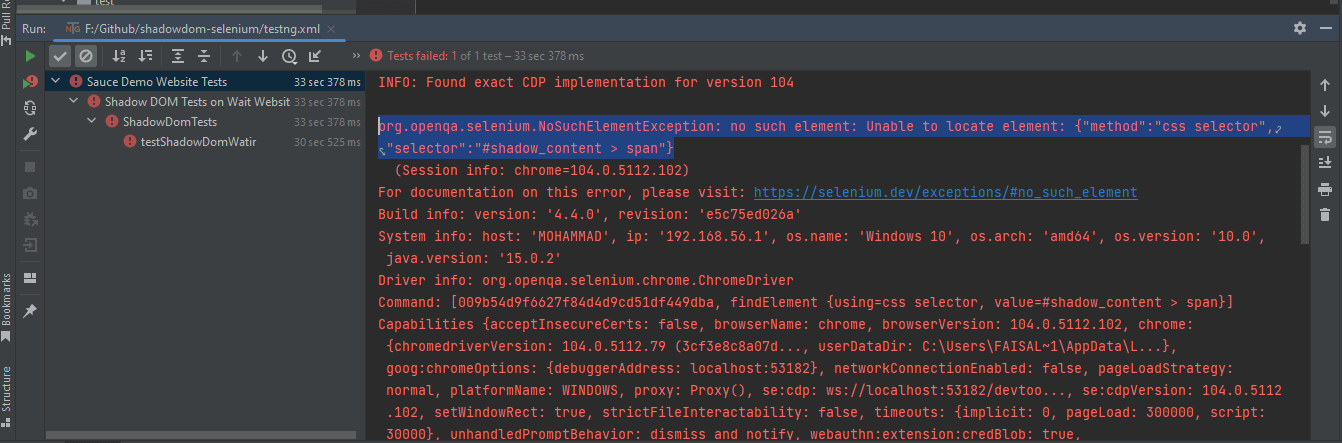
Task: Open the Structure tool window tab
Action: pos(7,390)
